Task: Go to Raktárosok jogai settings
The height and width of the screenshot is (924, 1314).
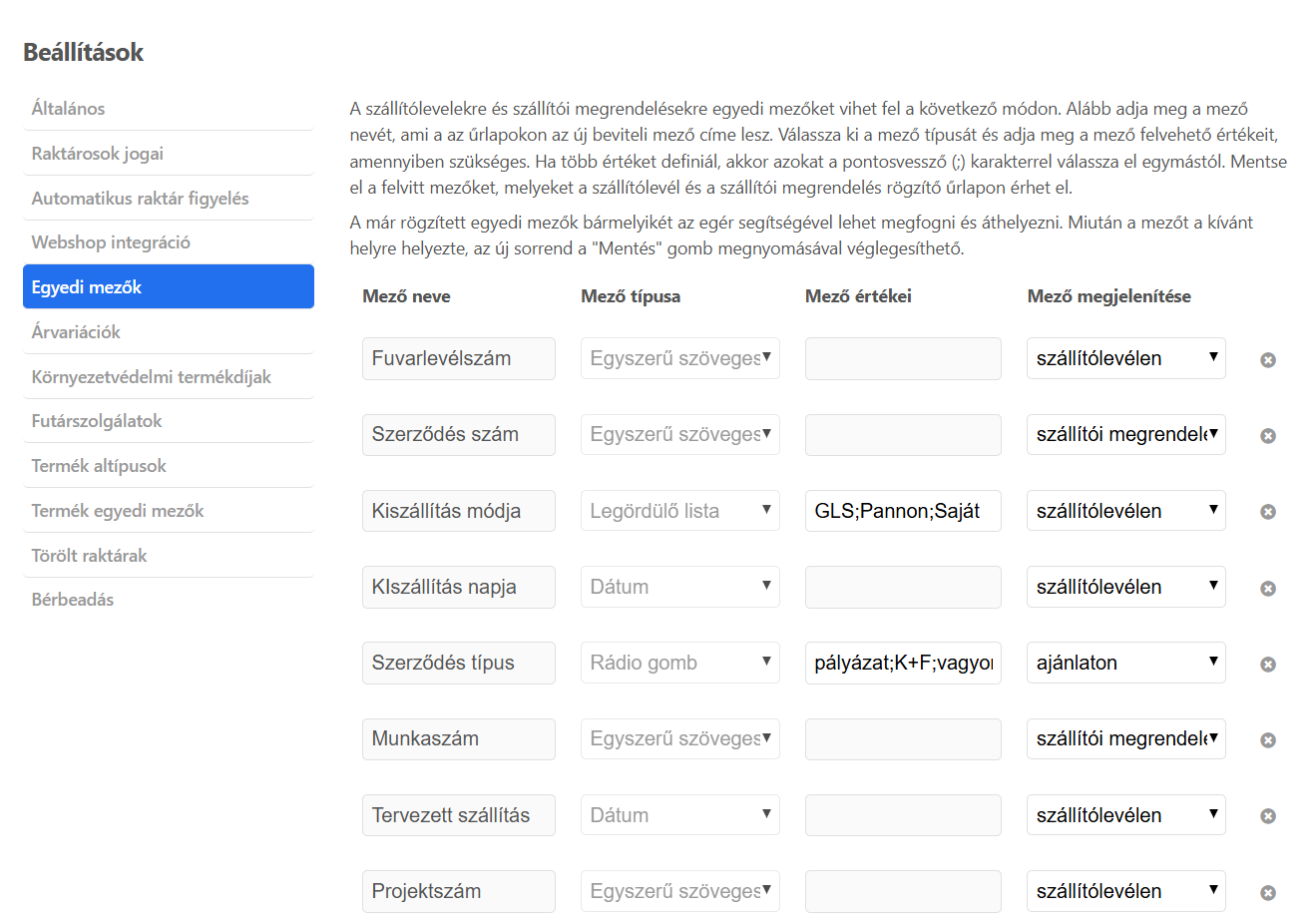Action: [169, 154]
